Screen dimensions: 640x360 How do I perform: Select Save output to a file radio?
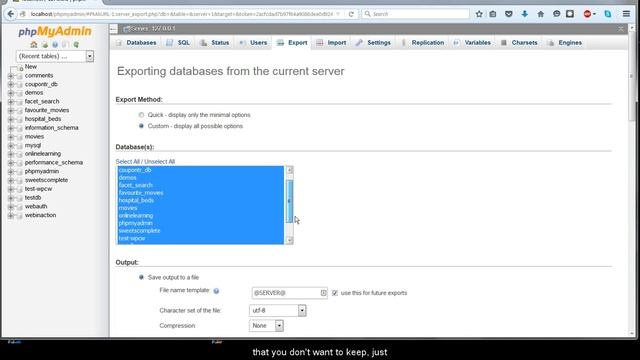[x=141, y=277]
